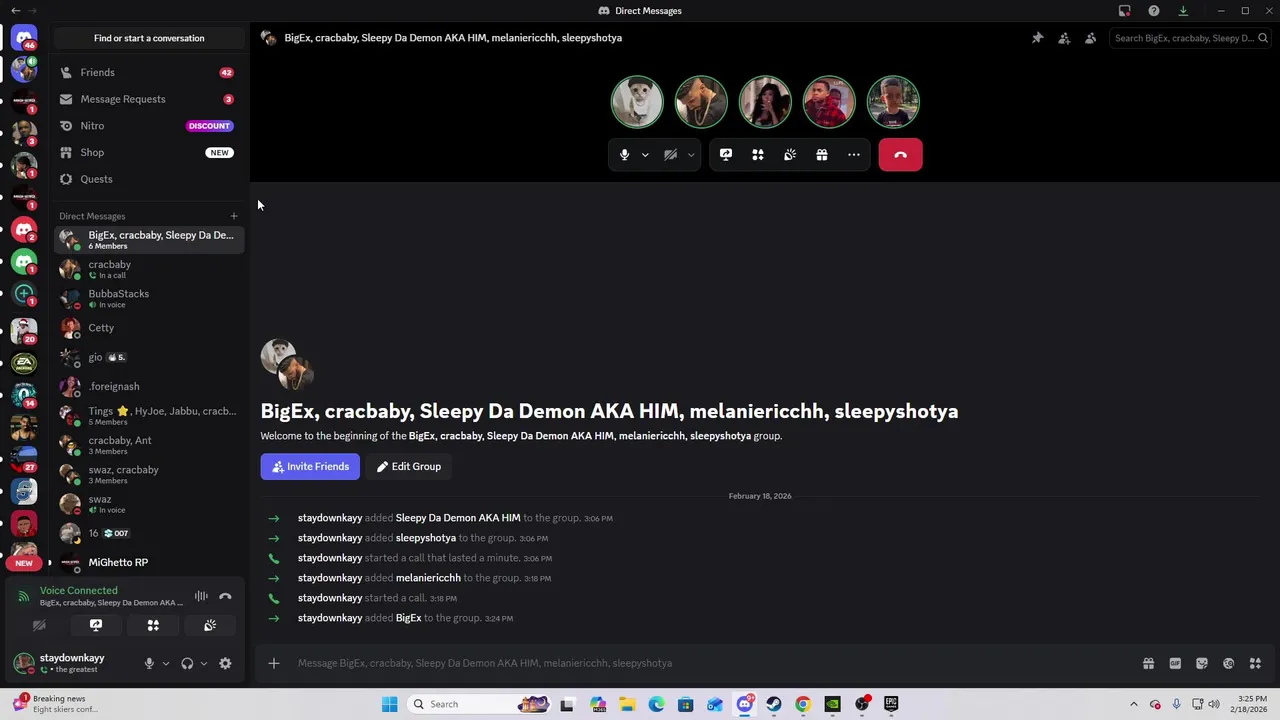The width and height of the screenshot is (1280, 720).
Task: Open Discord home Direct Messages icon
Action: pyautogui.click(x=24, y=38)
